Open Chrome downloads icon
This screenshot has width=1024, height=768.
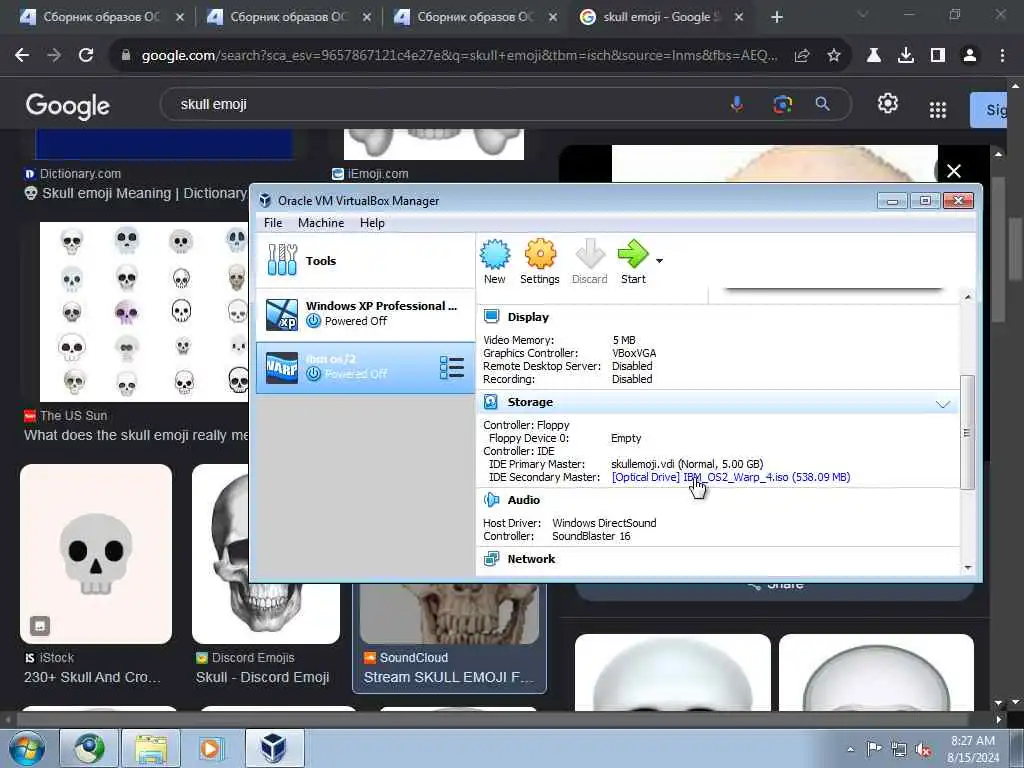[906, 56]
